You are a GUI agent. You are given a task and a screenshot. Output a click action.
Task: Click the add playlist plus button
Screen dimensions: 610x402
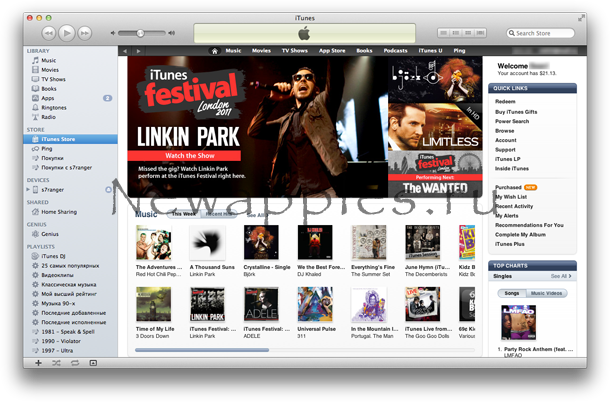tap(38, 363)
